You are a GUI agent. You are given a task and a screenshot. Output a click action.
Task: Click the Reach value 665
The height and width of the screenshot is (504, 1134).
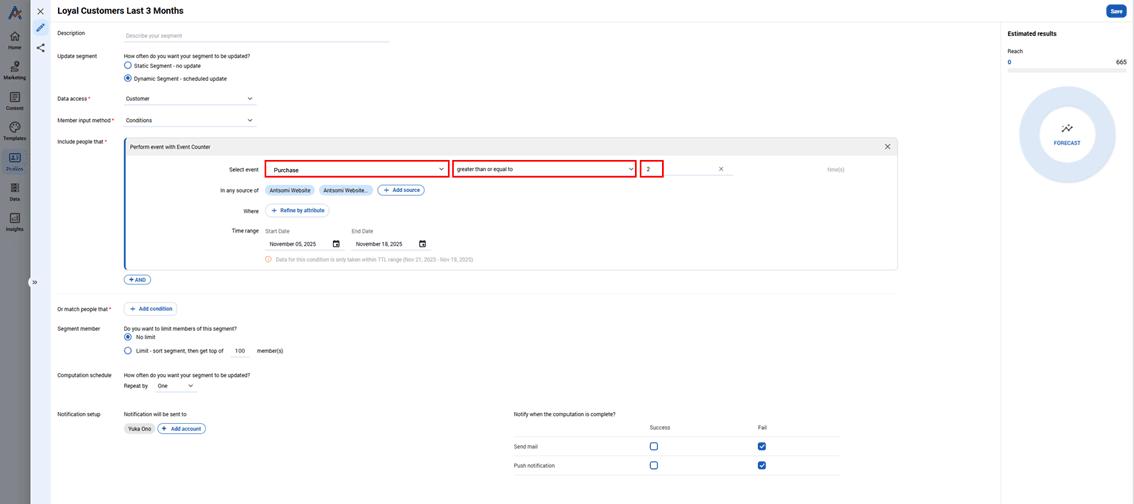pos(1121,62)
